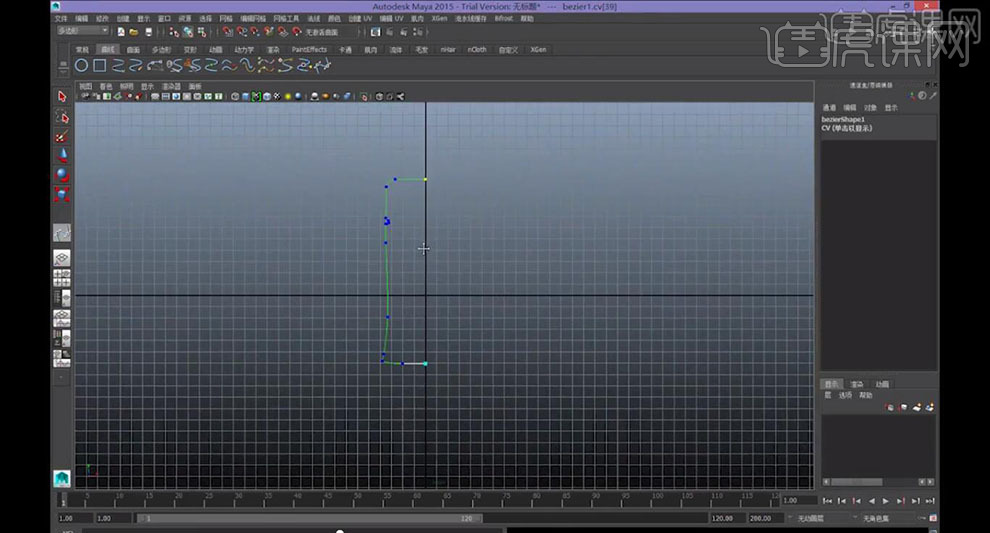
Task: Go to end of playback range
Action: pos(930,501)
